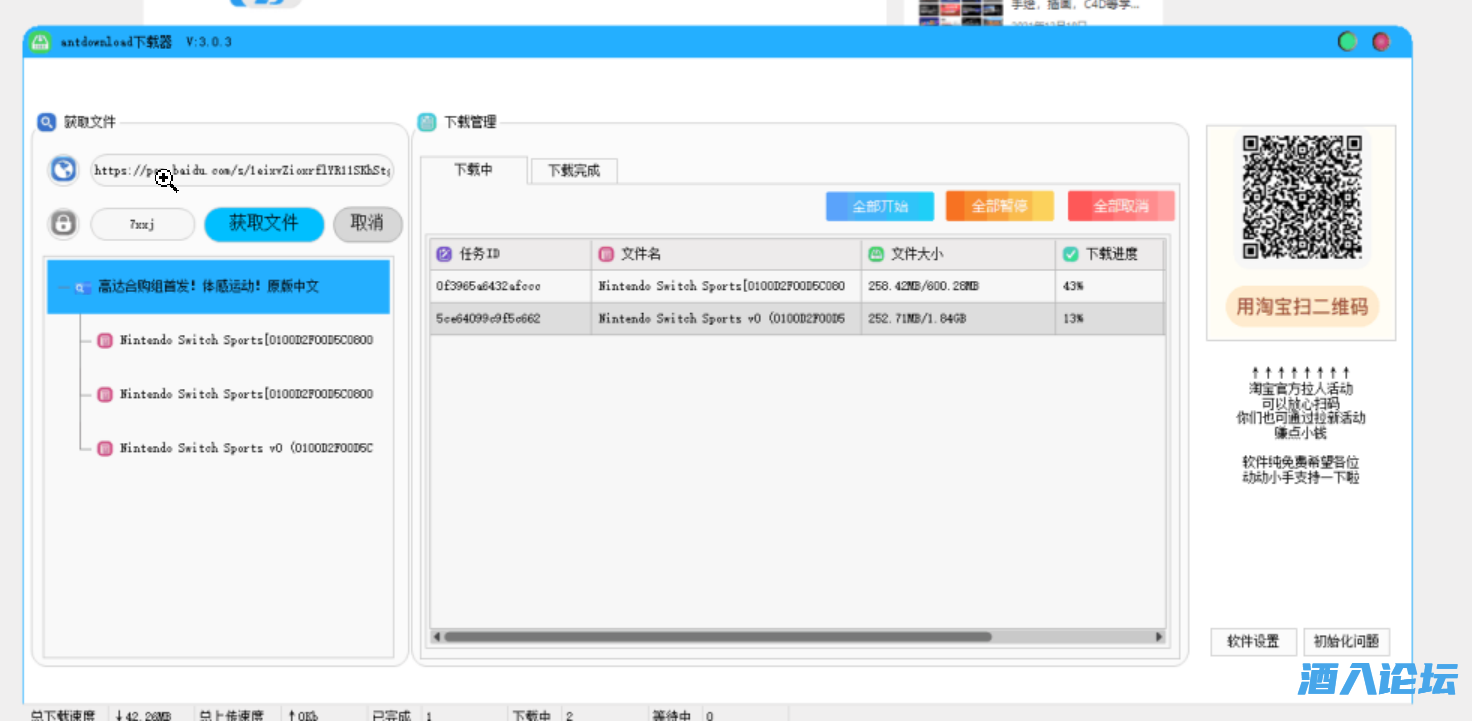Click the green check icon in 下载进度 header
Viewport: 1472px width, 721px height.
[1071, 254]
